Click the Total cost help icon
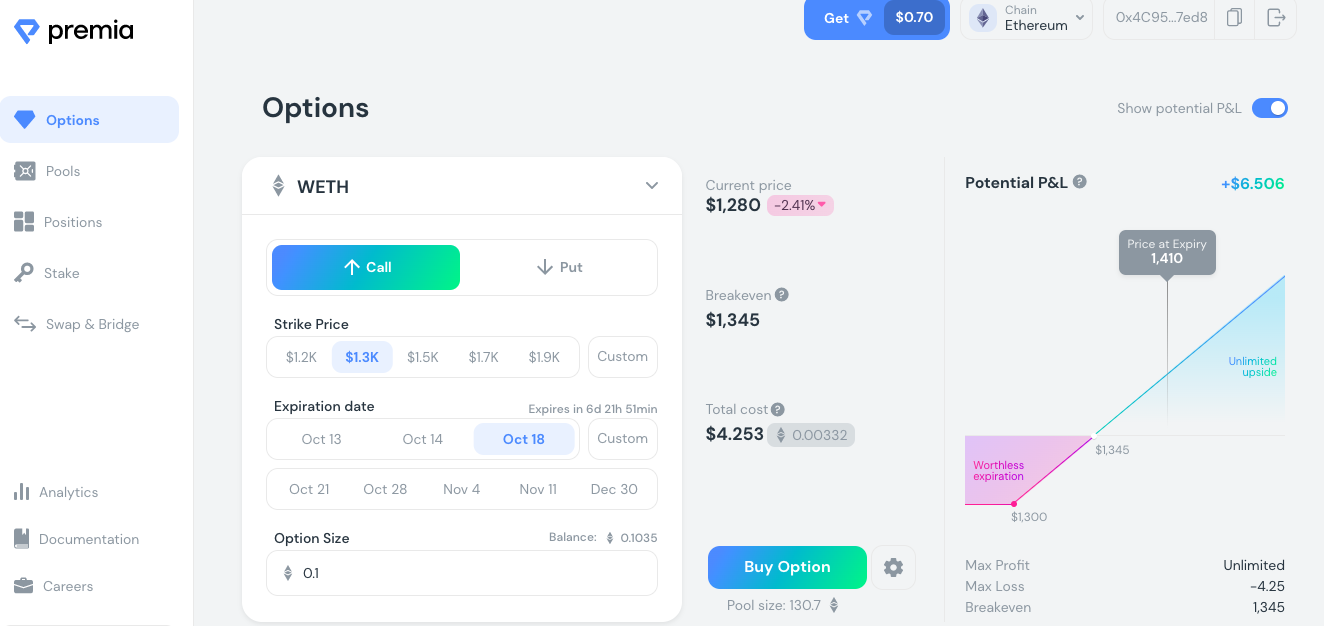Screen dimensions: 1324x626 [778, 409]
